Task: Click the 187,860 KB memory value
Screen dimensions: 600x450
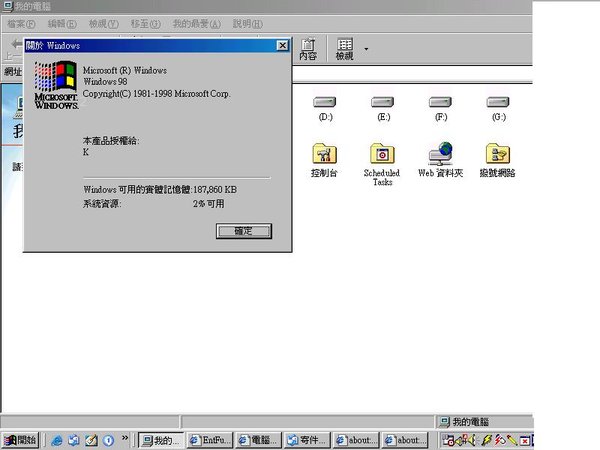Action: [x=215, y=190]
